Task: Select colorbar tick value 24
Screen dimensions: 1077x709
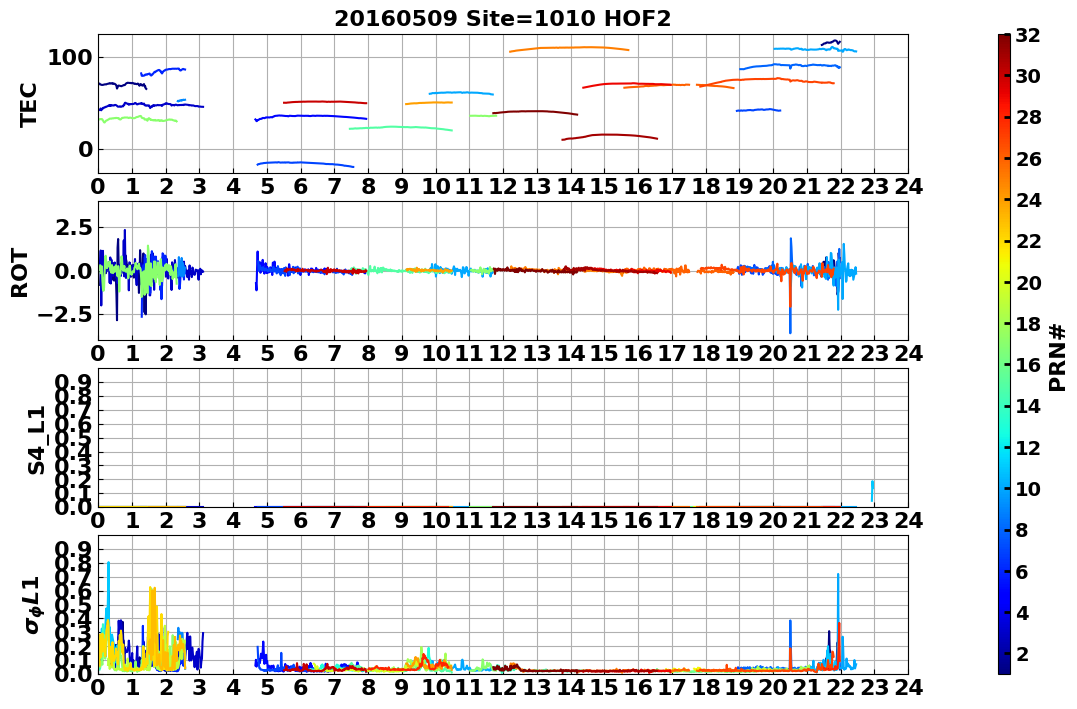Action: pos(1028,200)
